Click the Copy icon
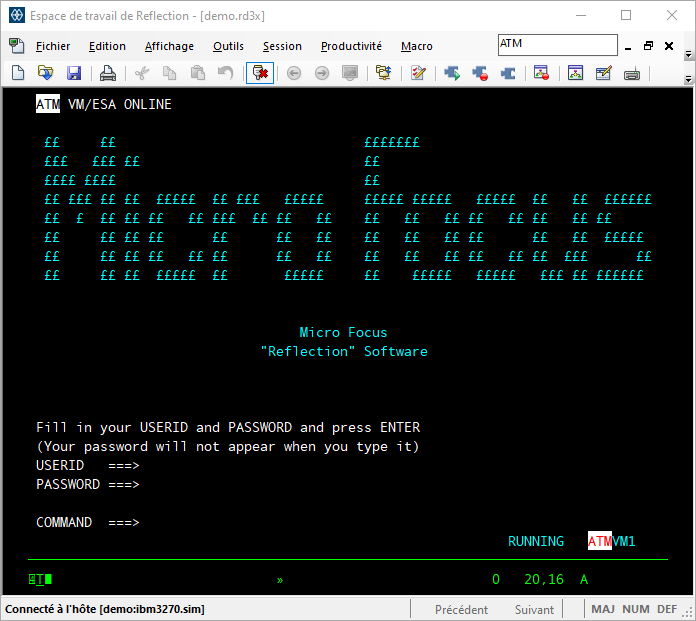The height and width of the screenshot is (621, 696). pyautogui.click(x=170, y=73)
